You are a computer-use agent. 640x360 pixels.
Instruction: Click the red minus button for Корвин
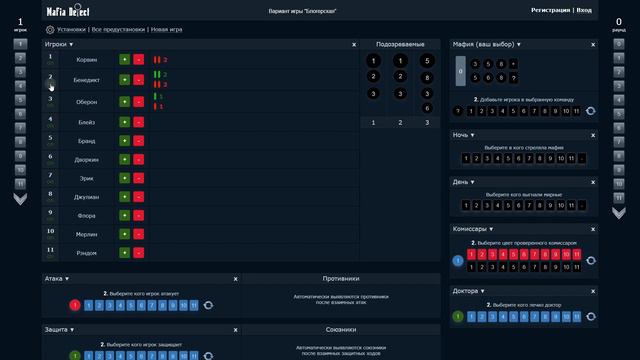tap(138, 60)
